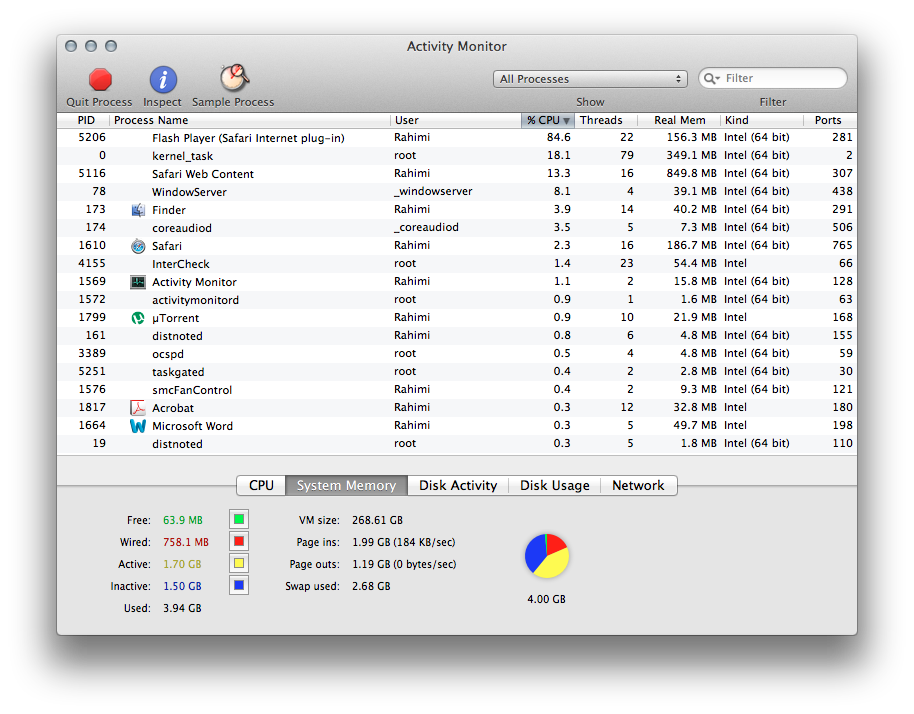The width and height of the screenshot is (914, 714).
Task: Click the blue Inactive memory color swatch
Action: pos(239,585)
